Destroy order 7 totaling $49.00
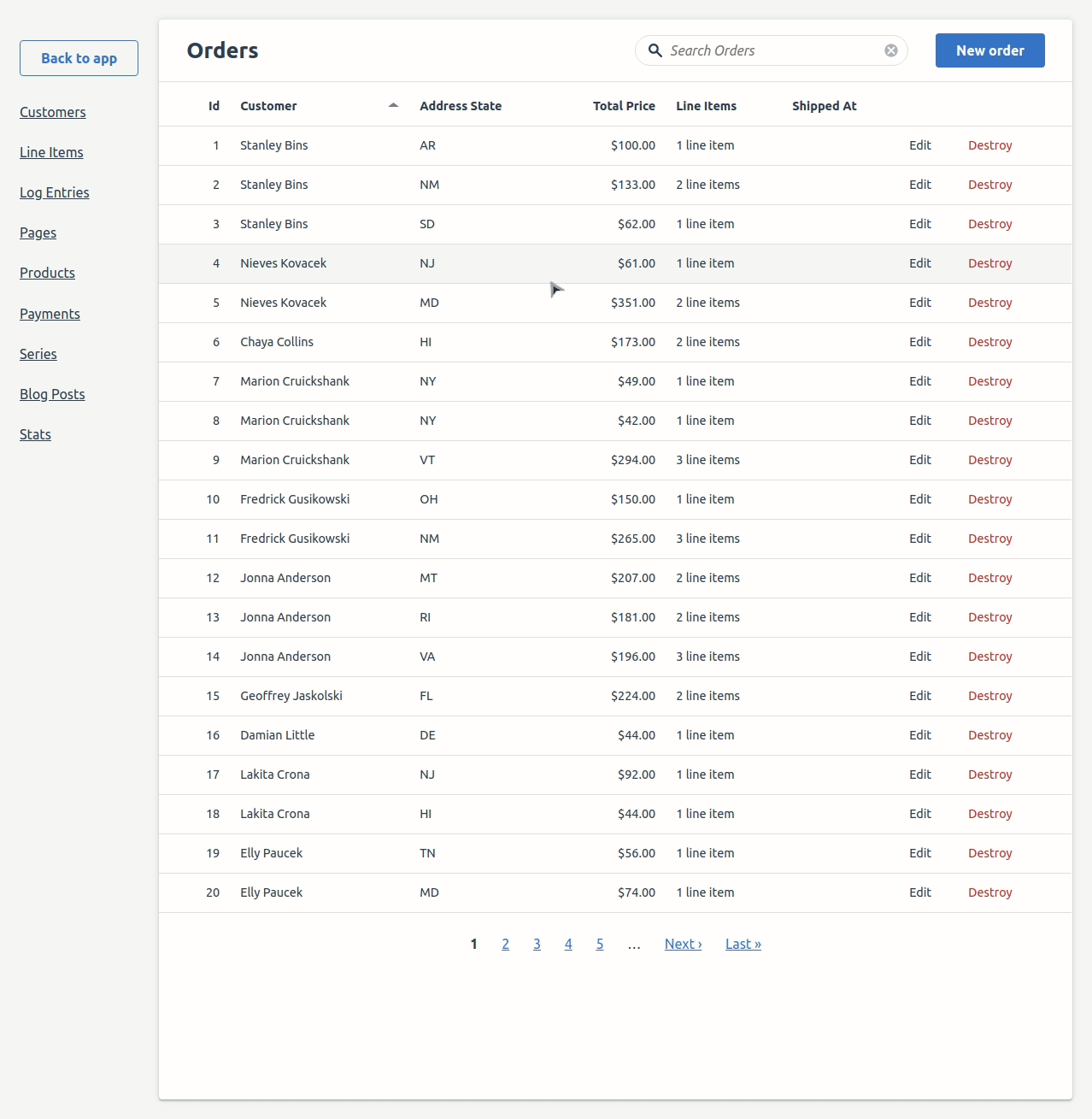 990,381
